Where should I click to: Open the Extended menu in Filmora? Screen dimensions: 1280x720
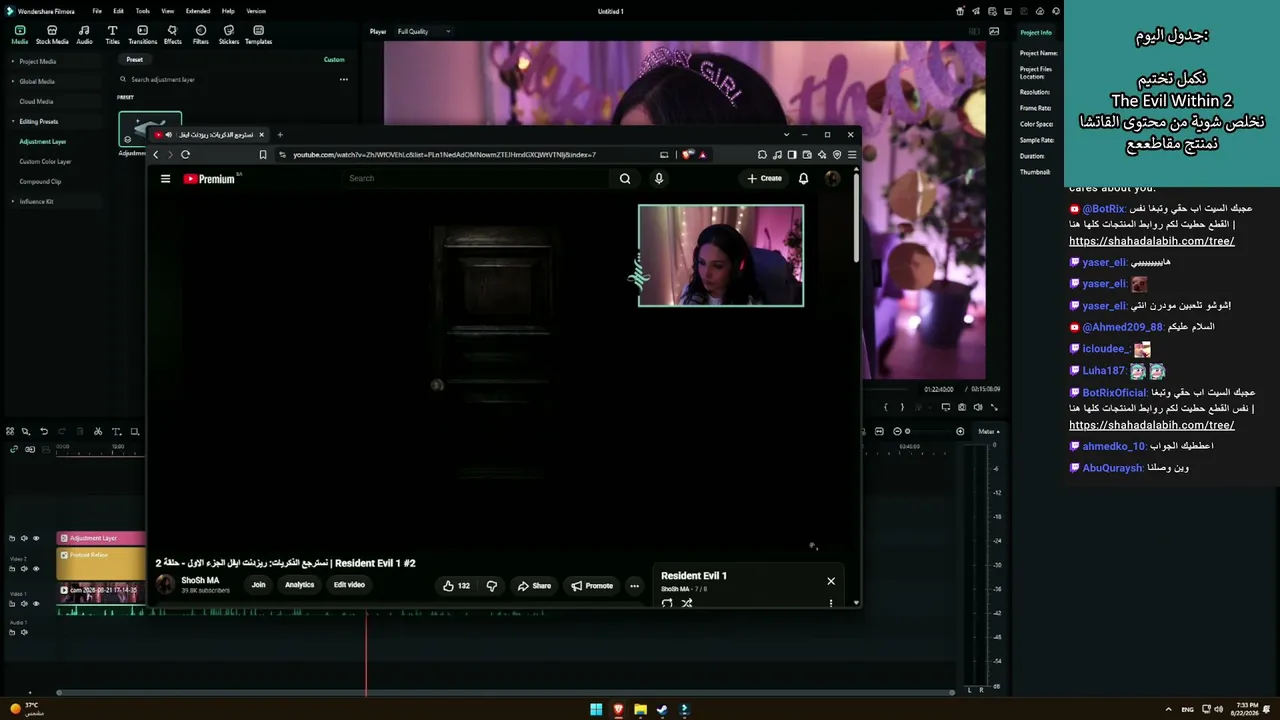(x=198, y=11)
